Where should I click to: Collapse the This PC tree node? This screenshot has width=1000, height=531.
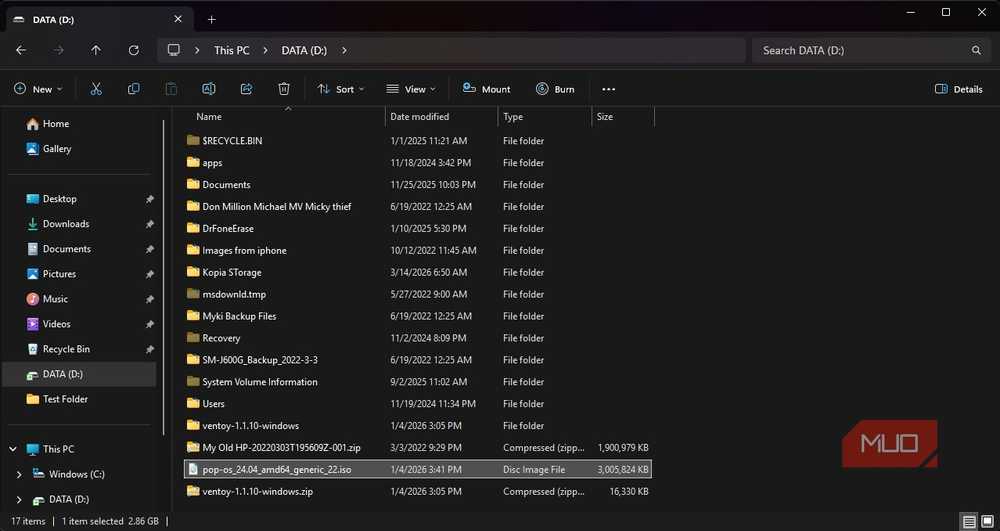[x=13, y=449]
